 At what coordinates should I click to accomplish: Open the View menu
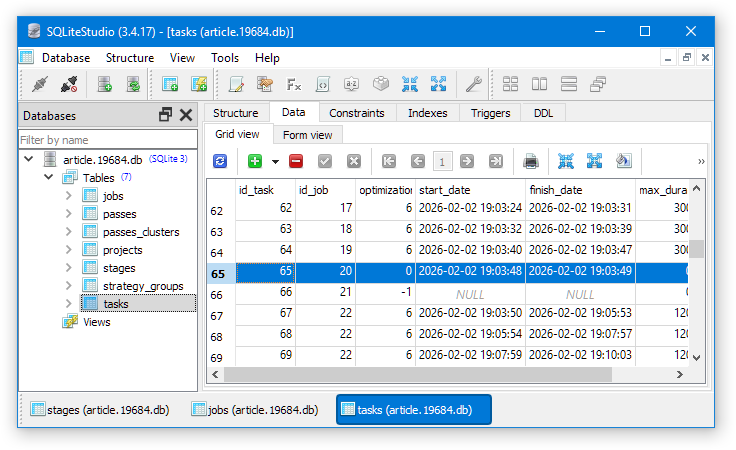point(182,58)
